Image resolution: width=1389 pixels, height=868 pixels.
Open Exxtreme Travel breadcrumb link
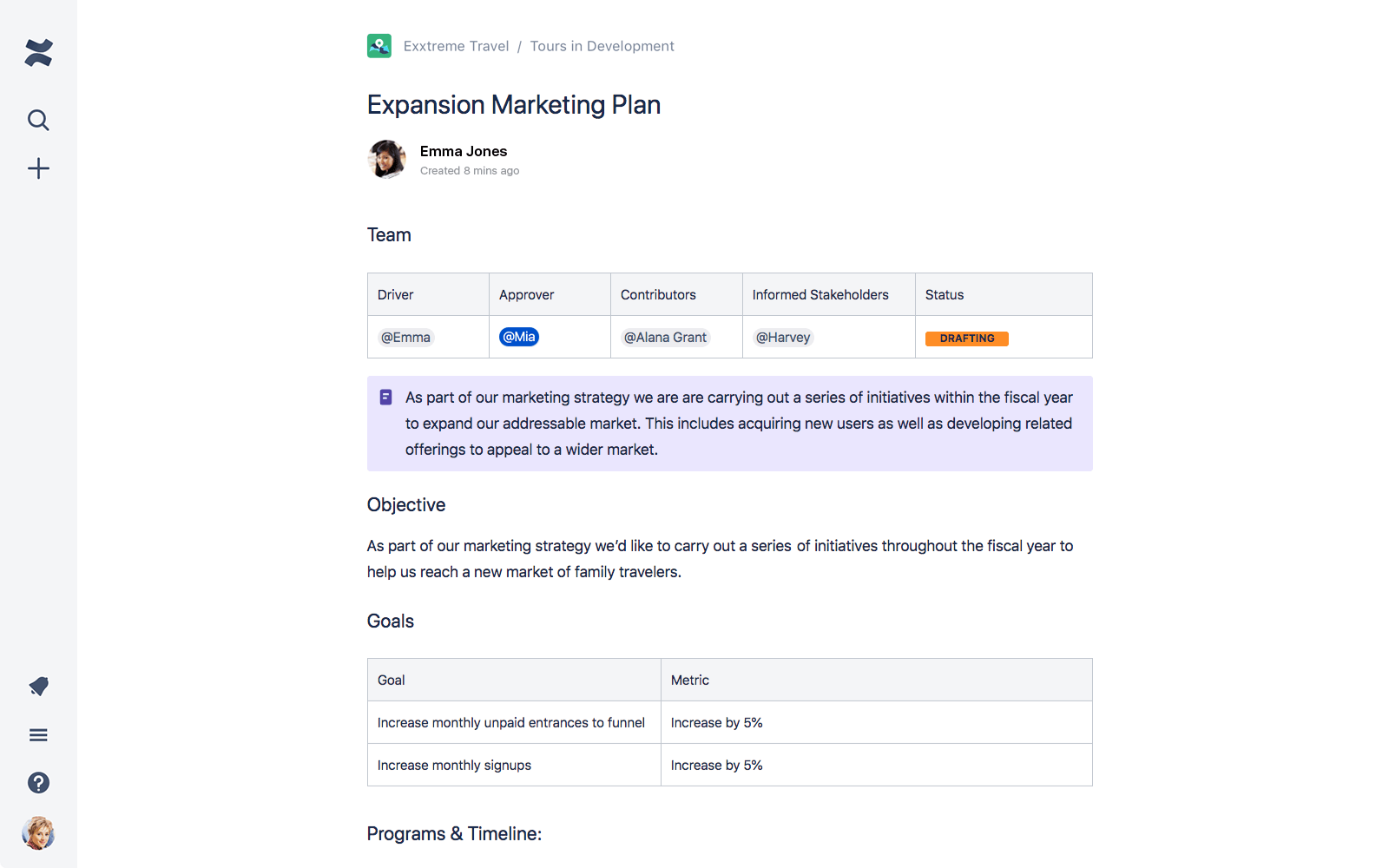coord(456,46)
